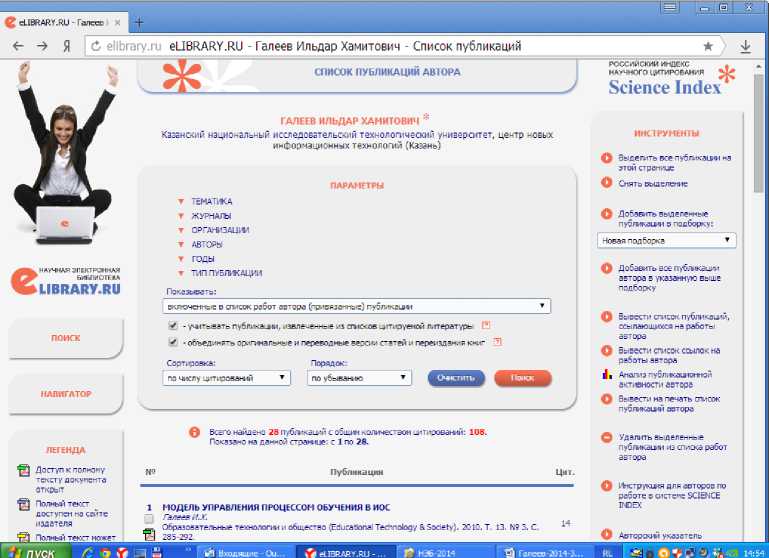Close the eLIBRARY.RU browser tab

(x=117, y=23)
